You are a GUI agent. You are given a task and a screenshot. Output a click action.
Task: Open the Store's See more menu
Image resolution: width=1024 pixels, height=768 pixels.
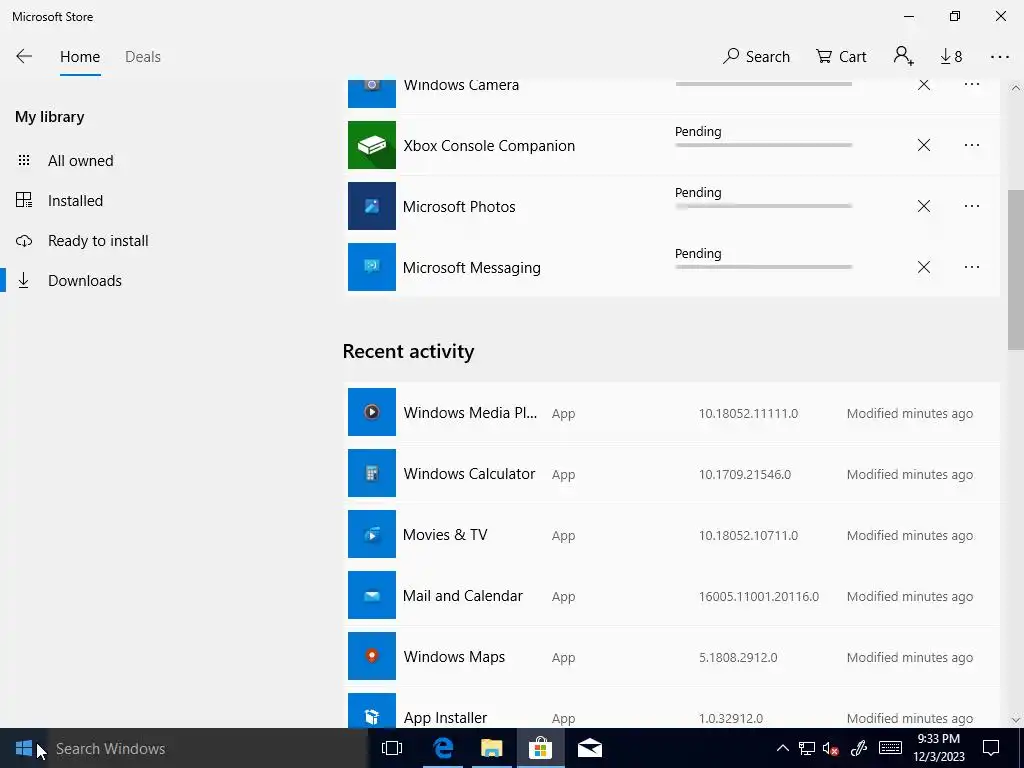tap(999, 57)
